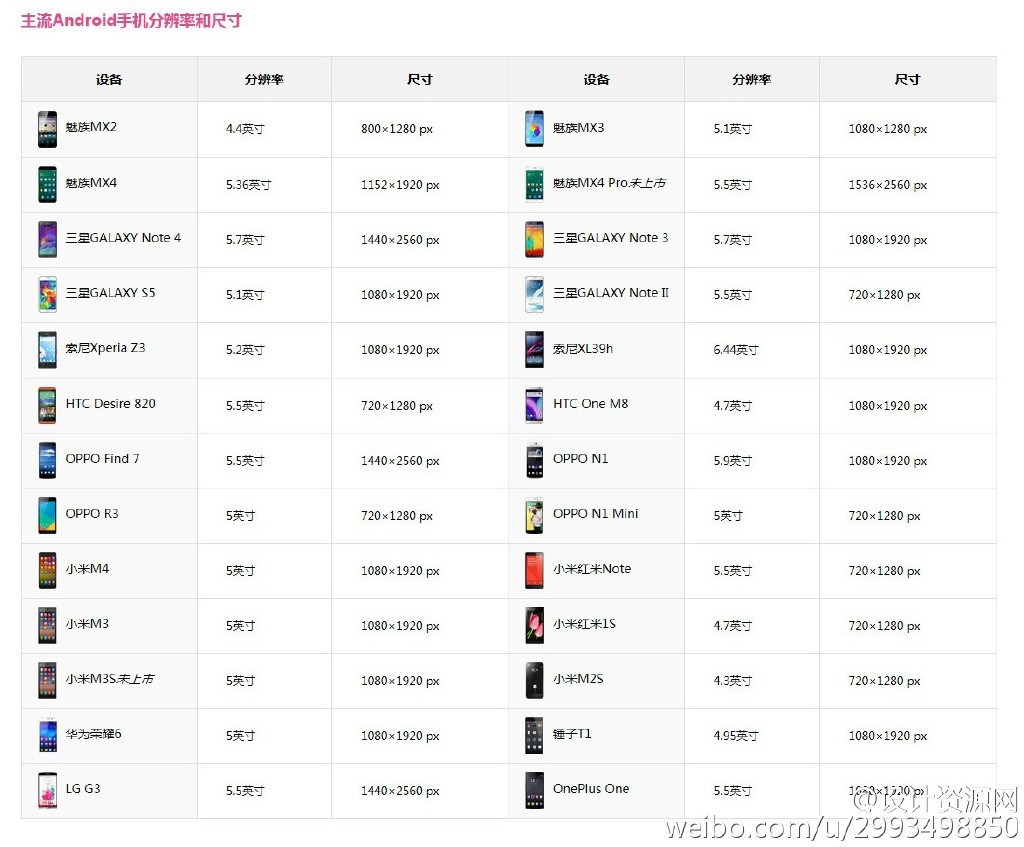
Task: Select the text 华为荣耀6
Action: (x=93, y=734)
